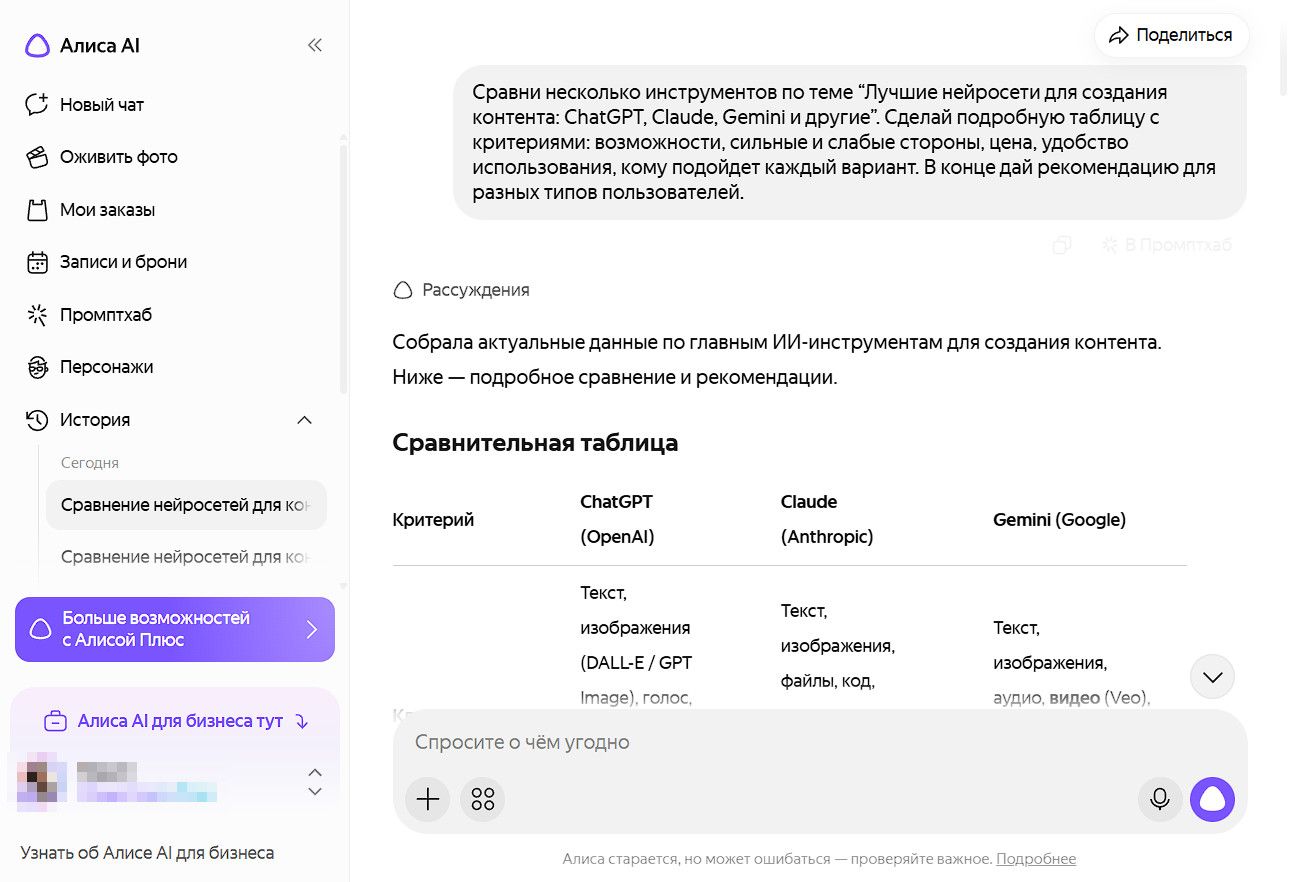The height and width of the screenshot is (882, 1290).
Task: Click the Алиса AI logo icon
Action: click(37, 45)
